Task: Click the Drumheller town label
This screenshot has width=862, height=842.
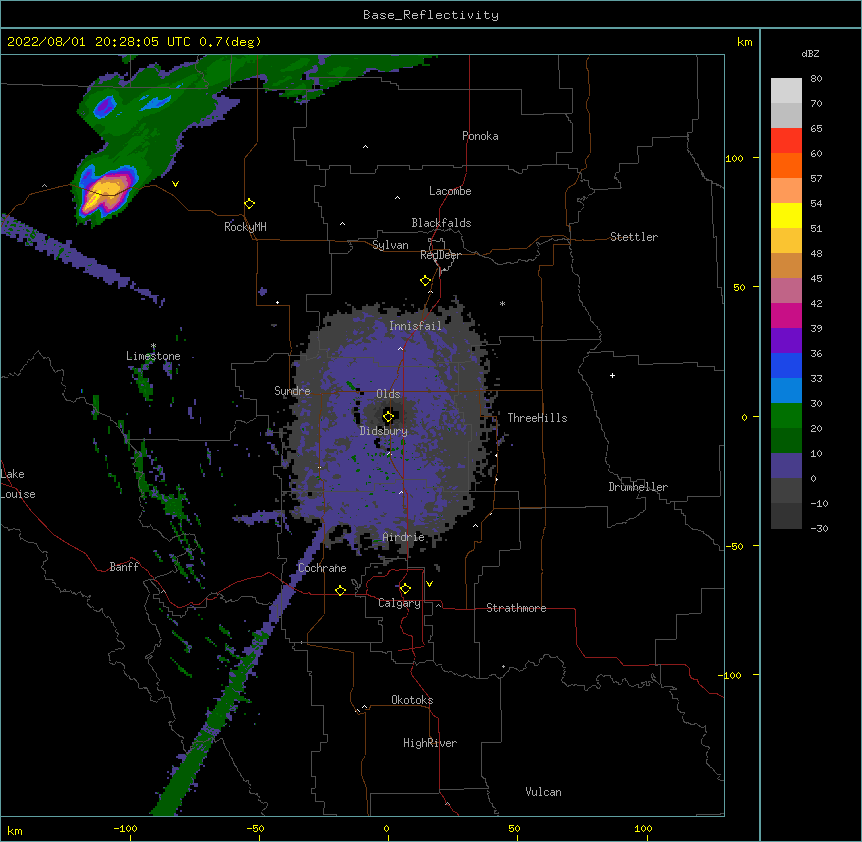Action: 638,487
